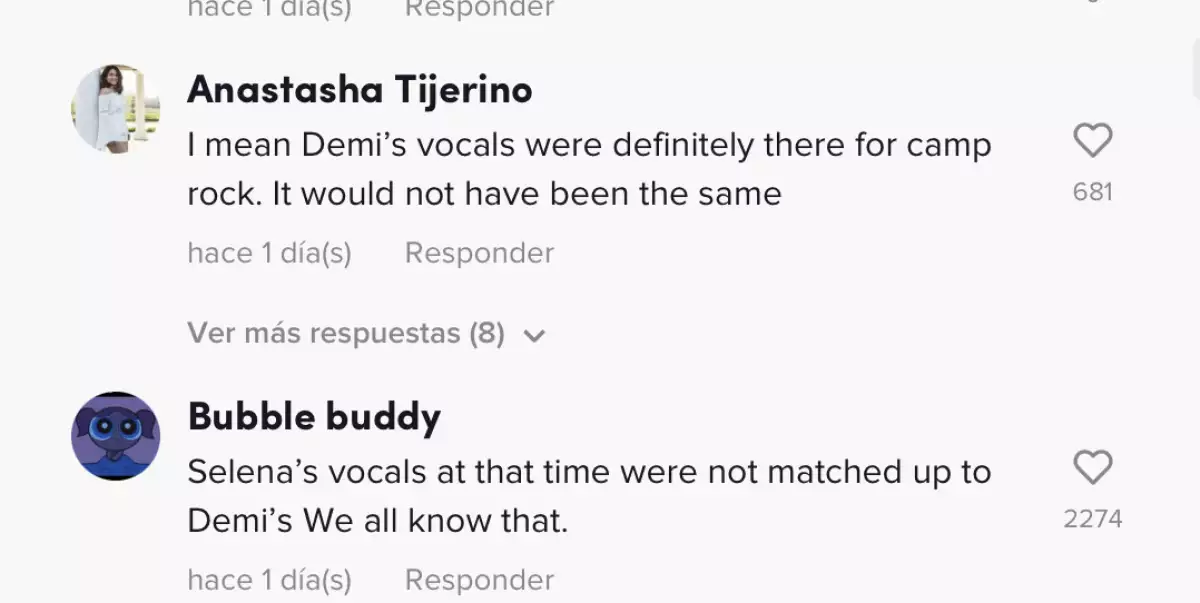This screenshot has height=603, width=1200.
Task: Open the Bubble buddy username link
Action: pos(314,416)
